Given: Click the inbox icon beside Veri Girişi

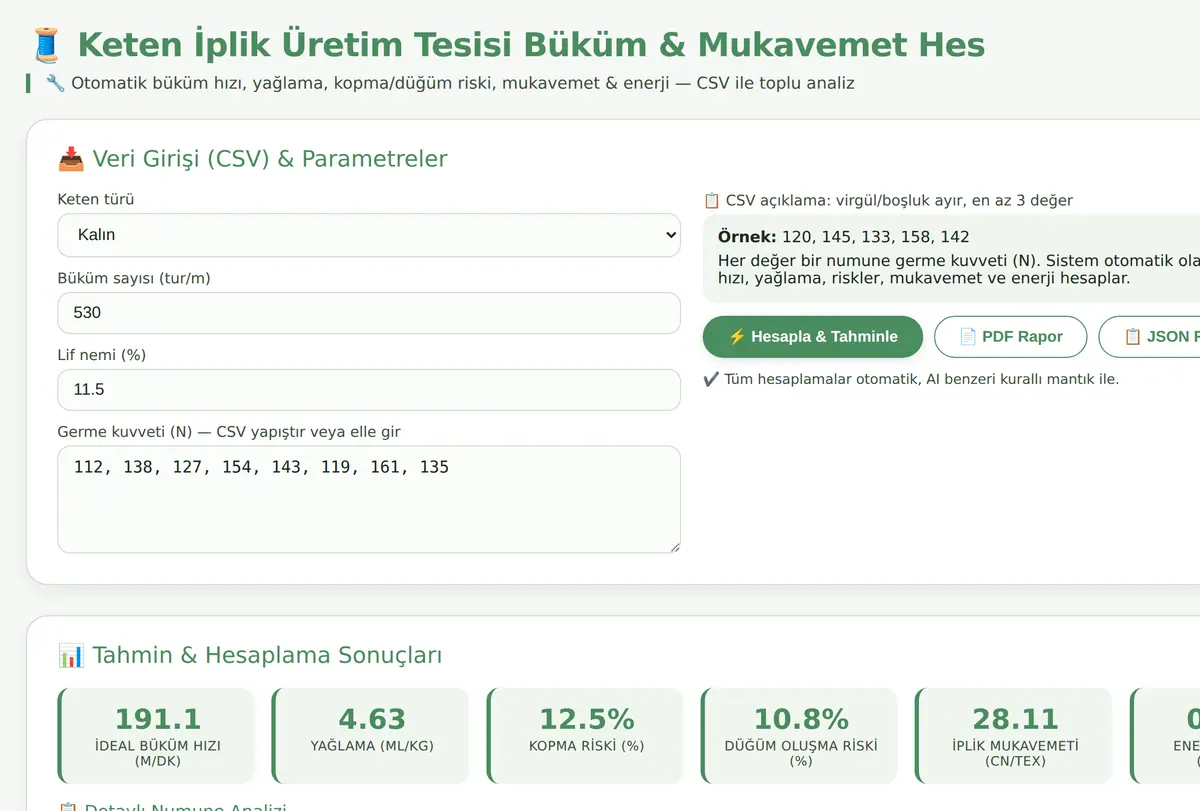Looking at the screenshot, I should 71,159.
